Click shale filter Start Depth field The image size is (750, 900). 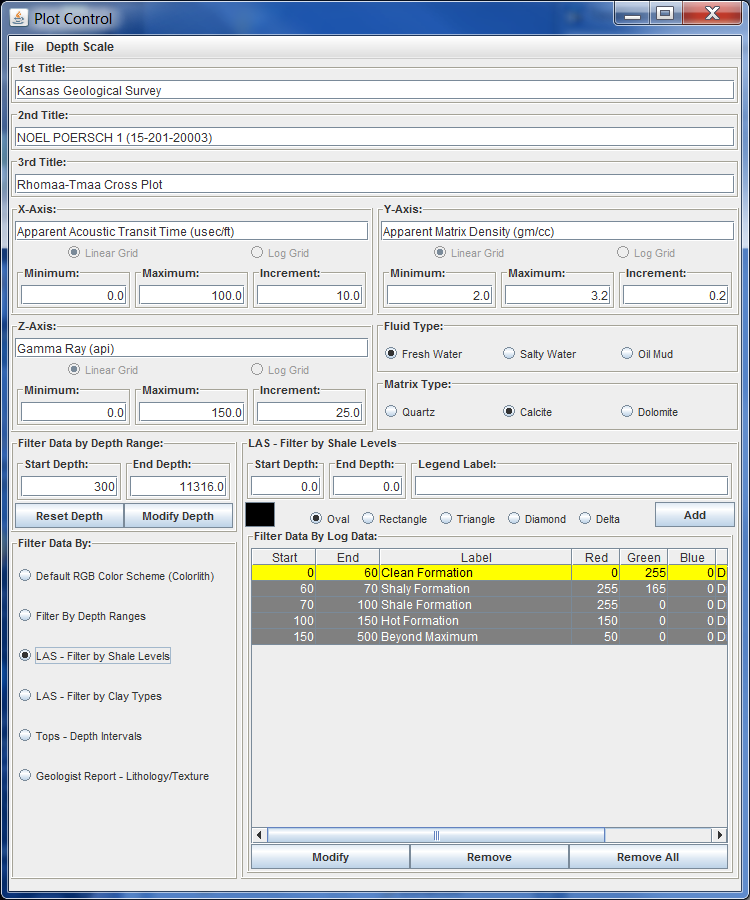pos(285,486)
